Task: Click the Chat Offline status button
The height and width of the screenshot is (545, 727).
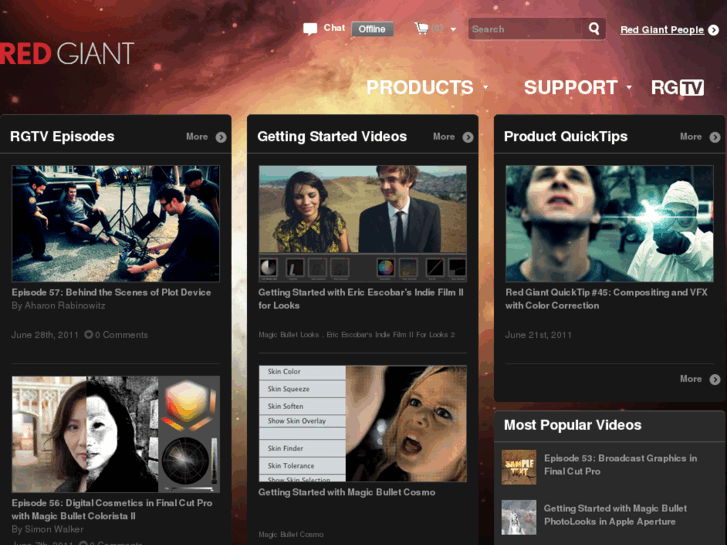Action: coord(372,29)
